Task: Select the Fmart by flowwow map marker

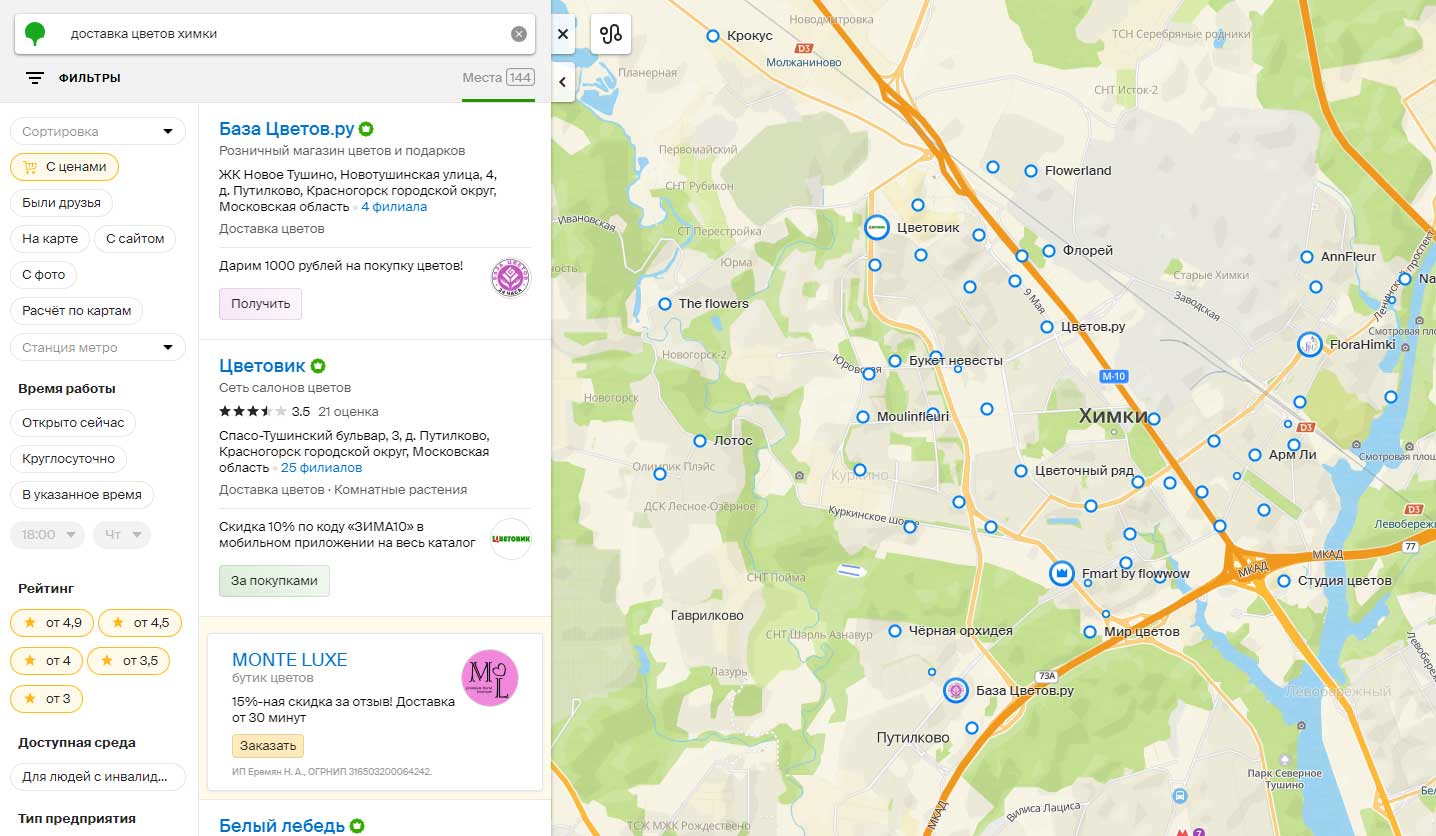Action: pyautogui.click(x=1061, y=574)
